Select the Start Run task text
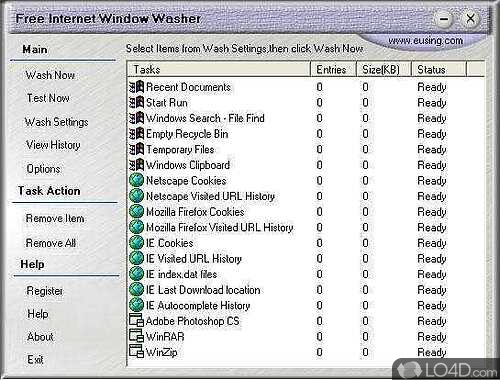The height and width of the screenshot is (380, 500). tap(167, 103)
